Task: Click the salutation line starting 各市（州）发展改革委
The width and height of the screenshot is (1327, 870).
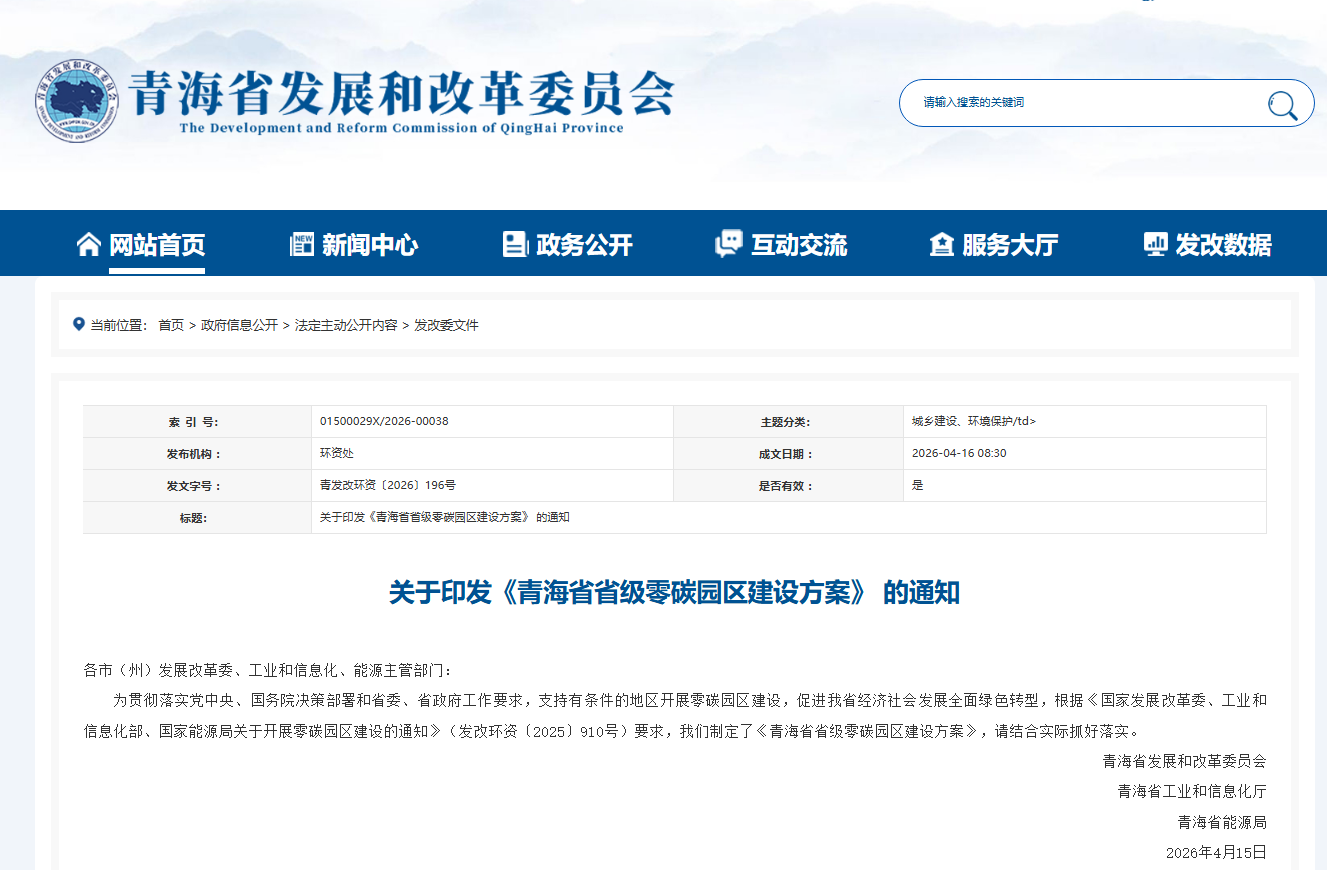Action: coord(268,669)
